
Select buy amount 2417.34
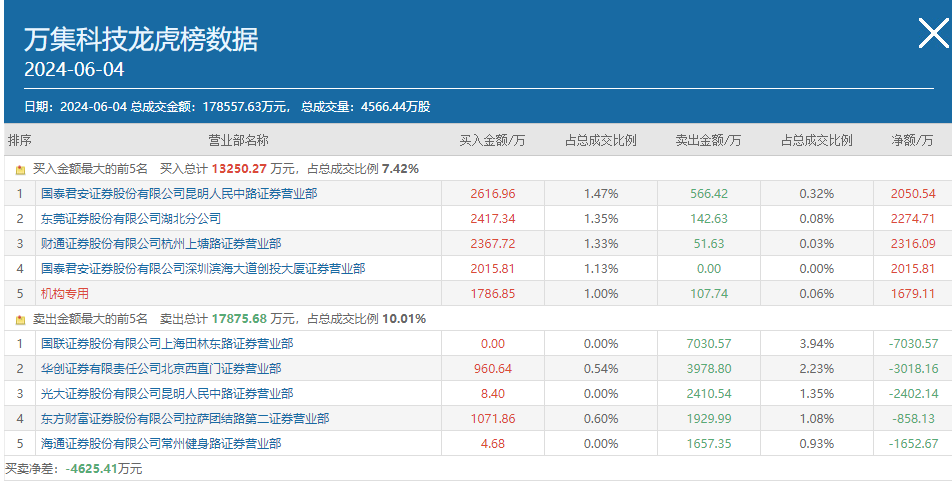(x=492, y=219)
